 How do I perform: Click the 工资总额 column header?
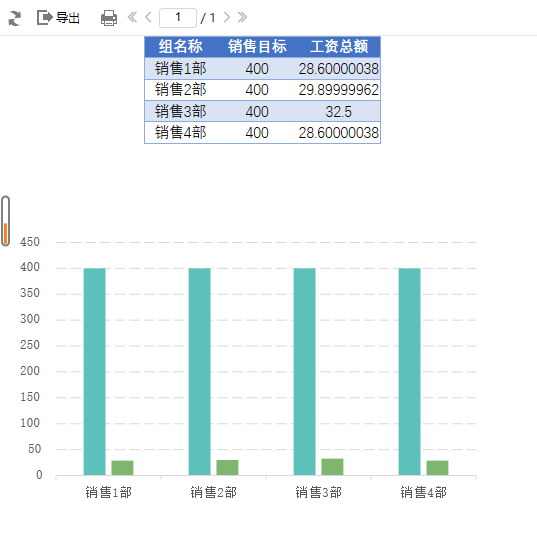[339, 47]
